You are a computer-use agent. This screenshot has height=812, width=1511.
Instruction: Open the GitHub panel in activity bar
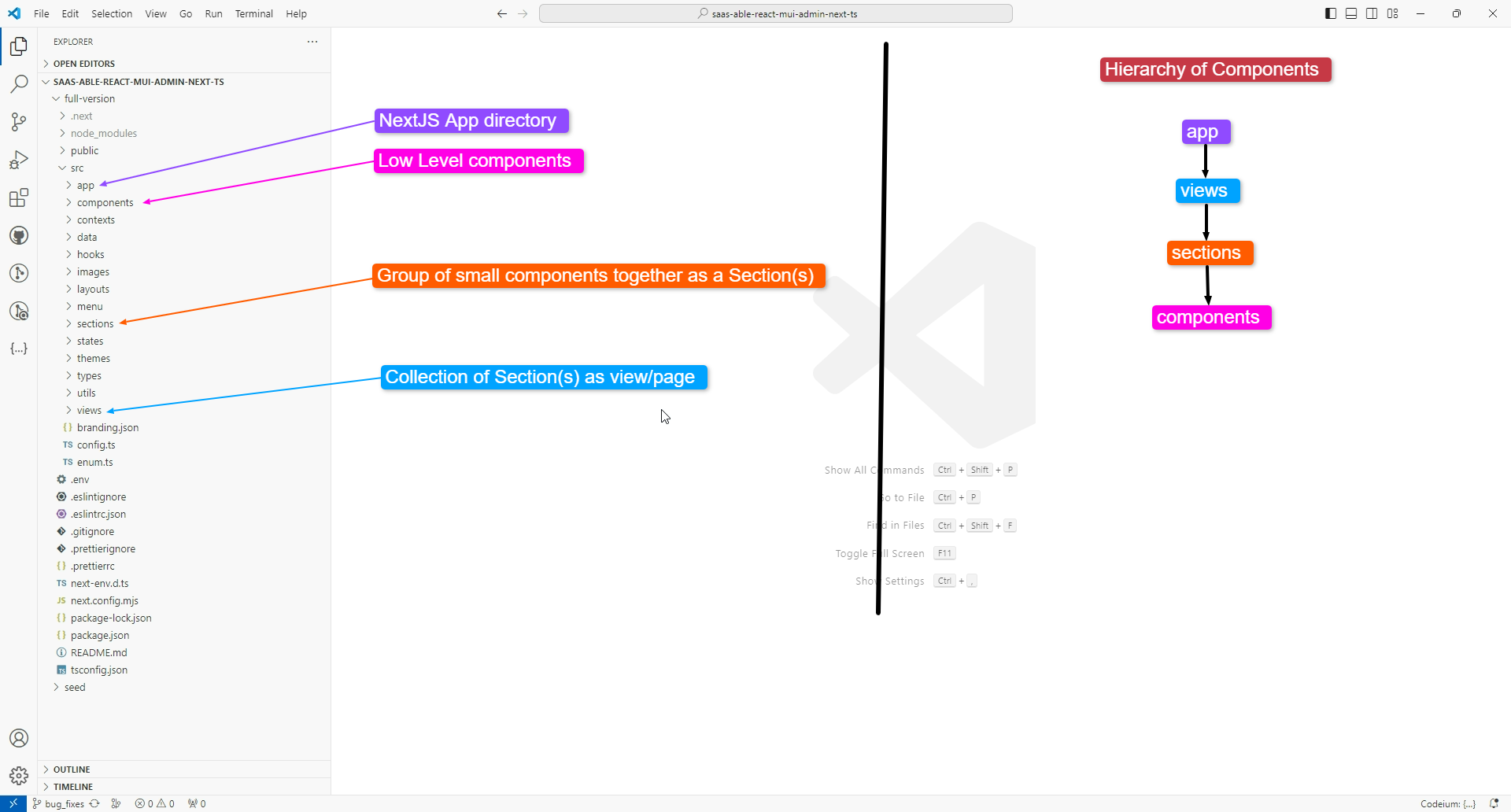point(19,235)
